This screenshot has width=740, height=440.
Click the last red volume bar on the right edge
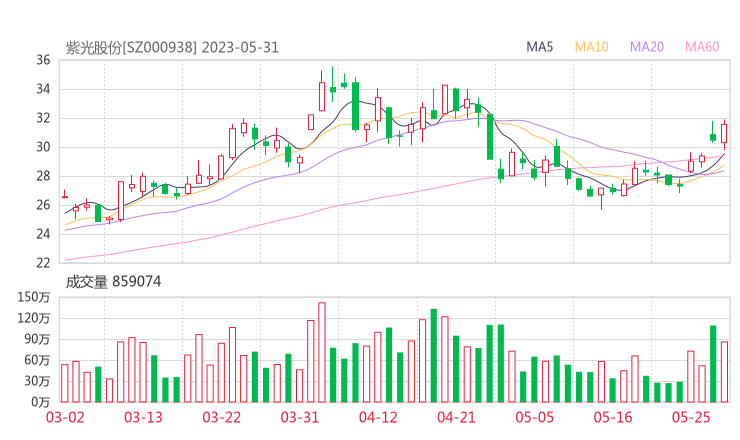click(724, 372)
